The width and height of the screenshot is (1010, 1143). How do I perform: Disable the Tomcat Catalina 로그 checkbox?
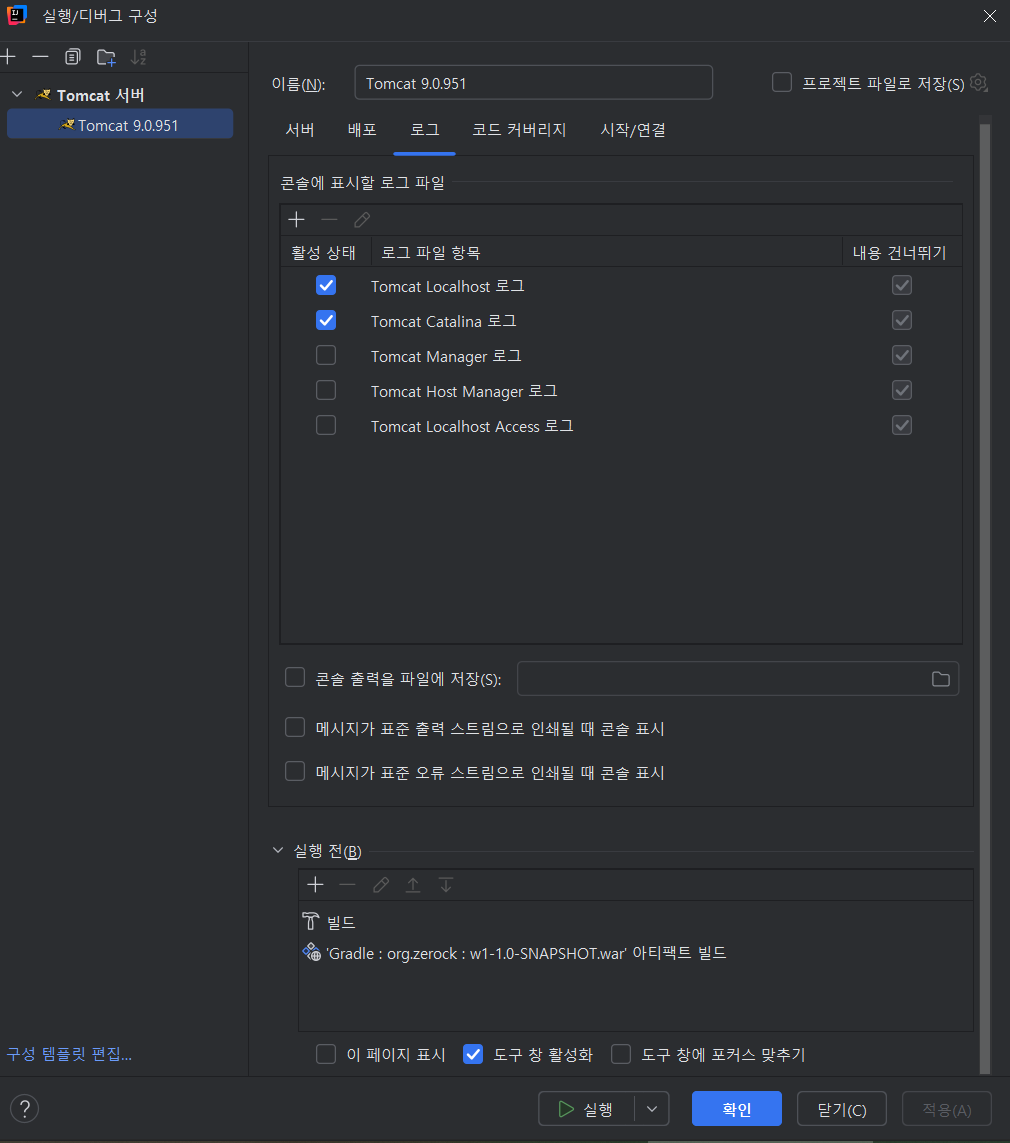(x=326, y=320)
